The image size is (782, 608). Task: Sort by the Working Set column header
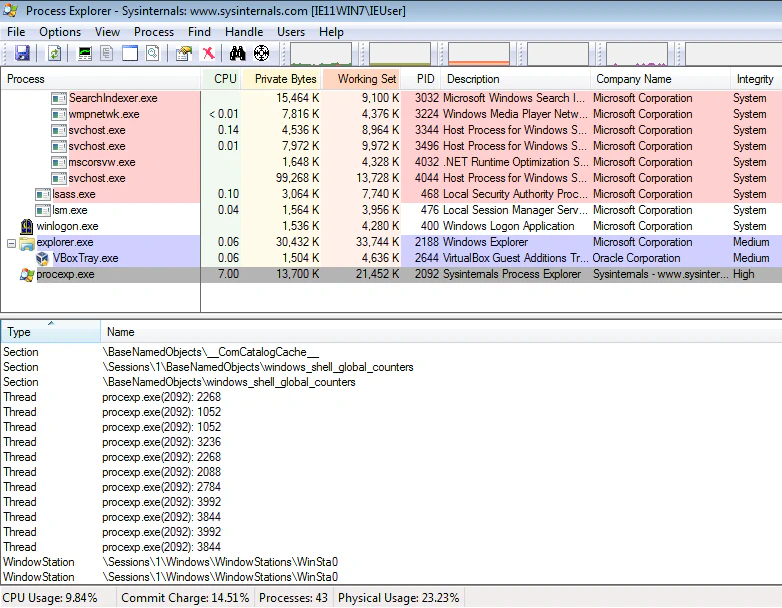click(362, 79)
